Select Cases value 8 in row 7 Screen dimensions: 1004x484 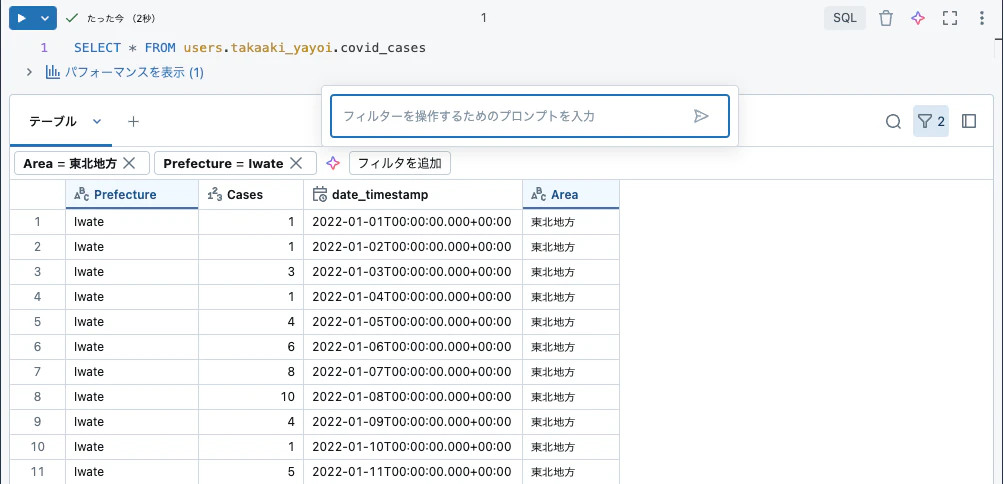point(251,371)
